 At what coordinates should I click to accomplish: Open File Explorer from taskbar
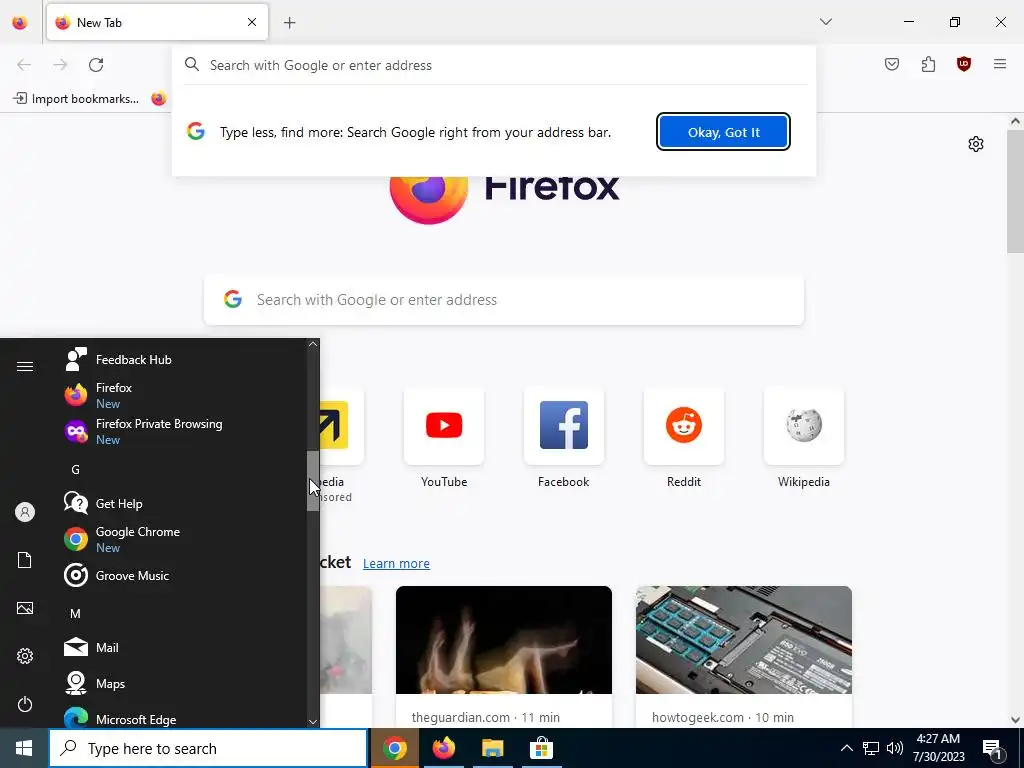pos(493,748)
